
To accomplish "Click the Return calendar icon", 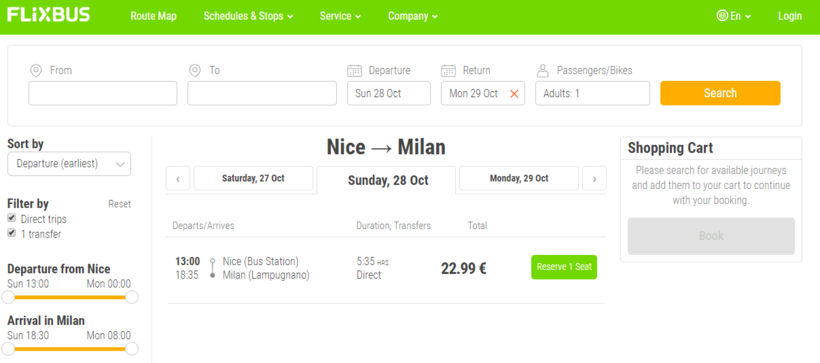I will pyautogui.click(x=448, y=70).
